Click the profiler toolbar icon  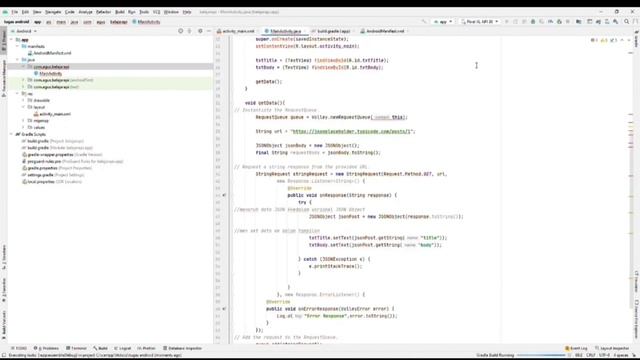[551, 22]
